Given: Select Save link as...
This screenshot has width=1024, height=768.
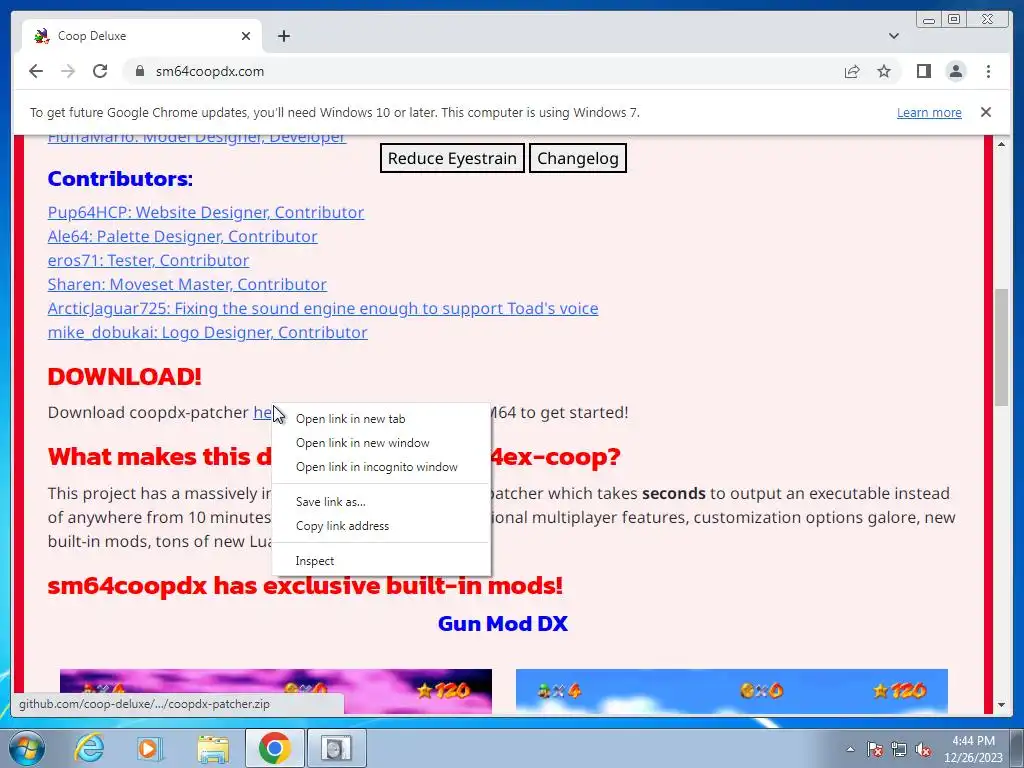Looking at the screenshot, I should click(x=381, y=502).
